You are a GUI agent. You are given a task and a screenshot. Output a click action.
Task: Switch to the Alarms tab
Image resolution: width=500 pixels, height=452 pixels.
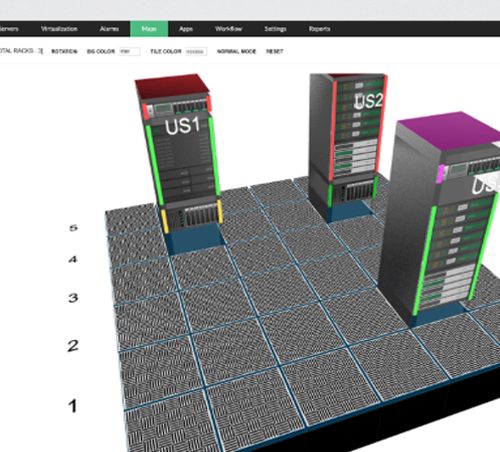109,29
